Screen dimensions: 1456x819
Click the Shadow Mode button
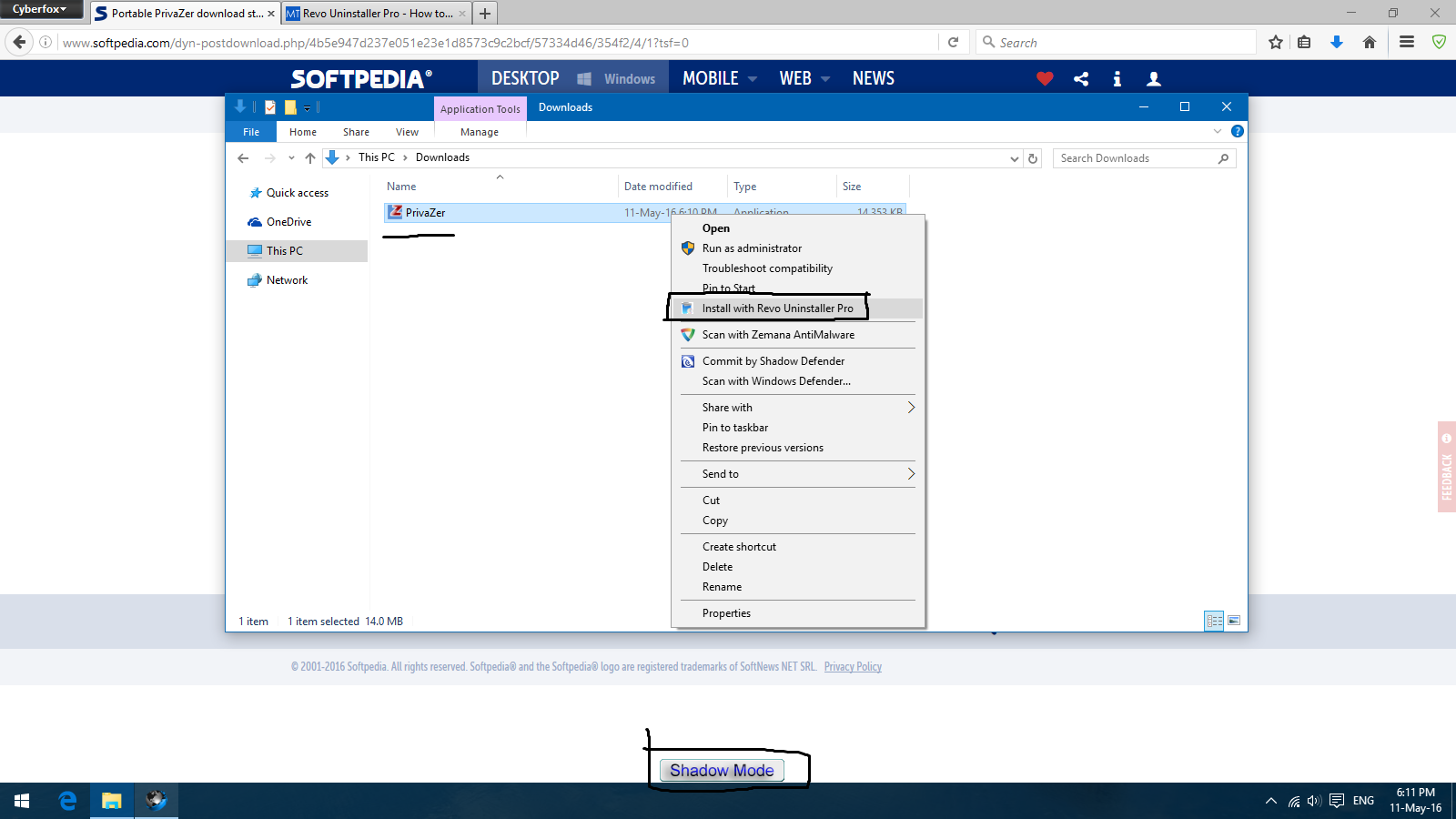point(722,771)
